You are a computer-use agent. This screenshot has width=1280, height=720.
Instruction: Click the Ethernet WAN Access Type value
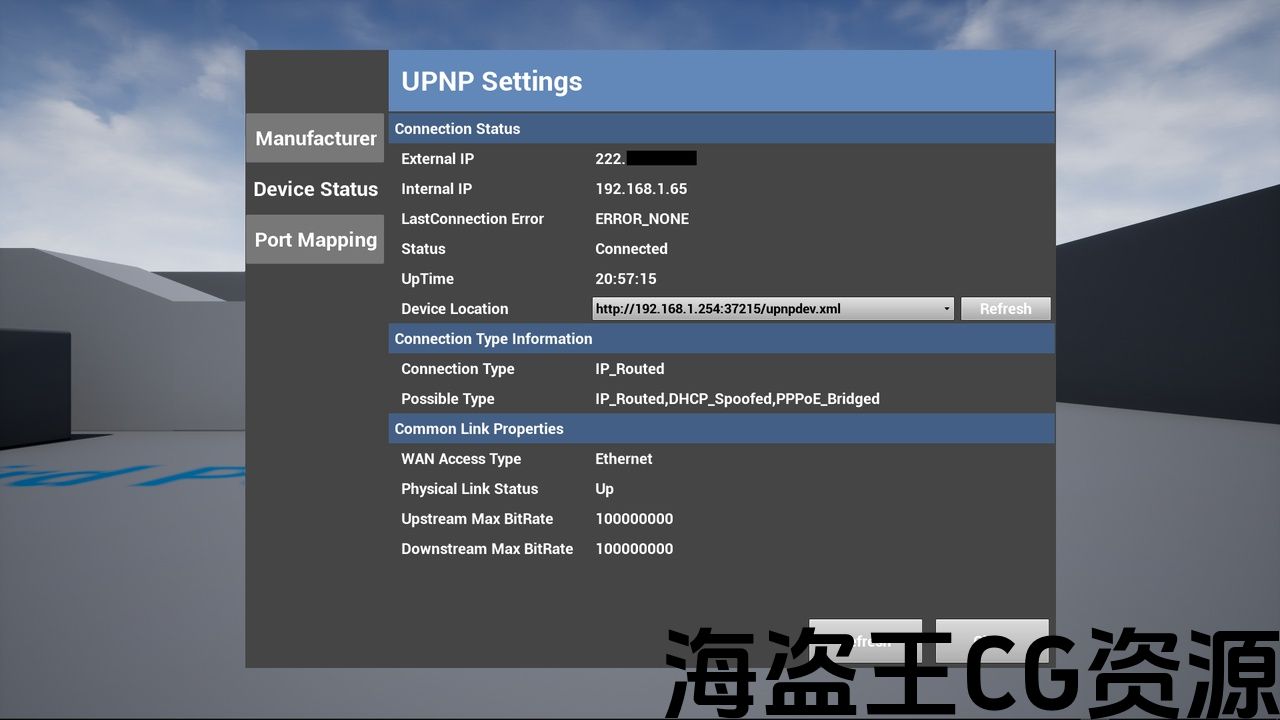(624, 459)
